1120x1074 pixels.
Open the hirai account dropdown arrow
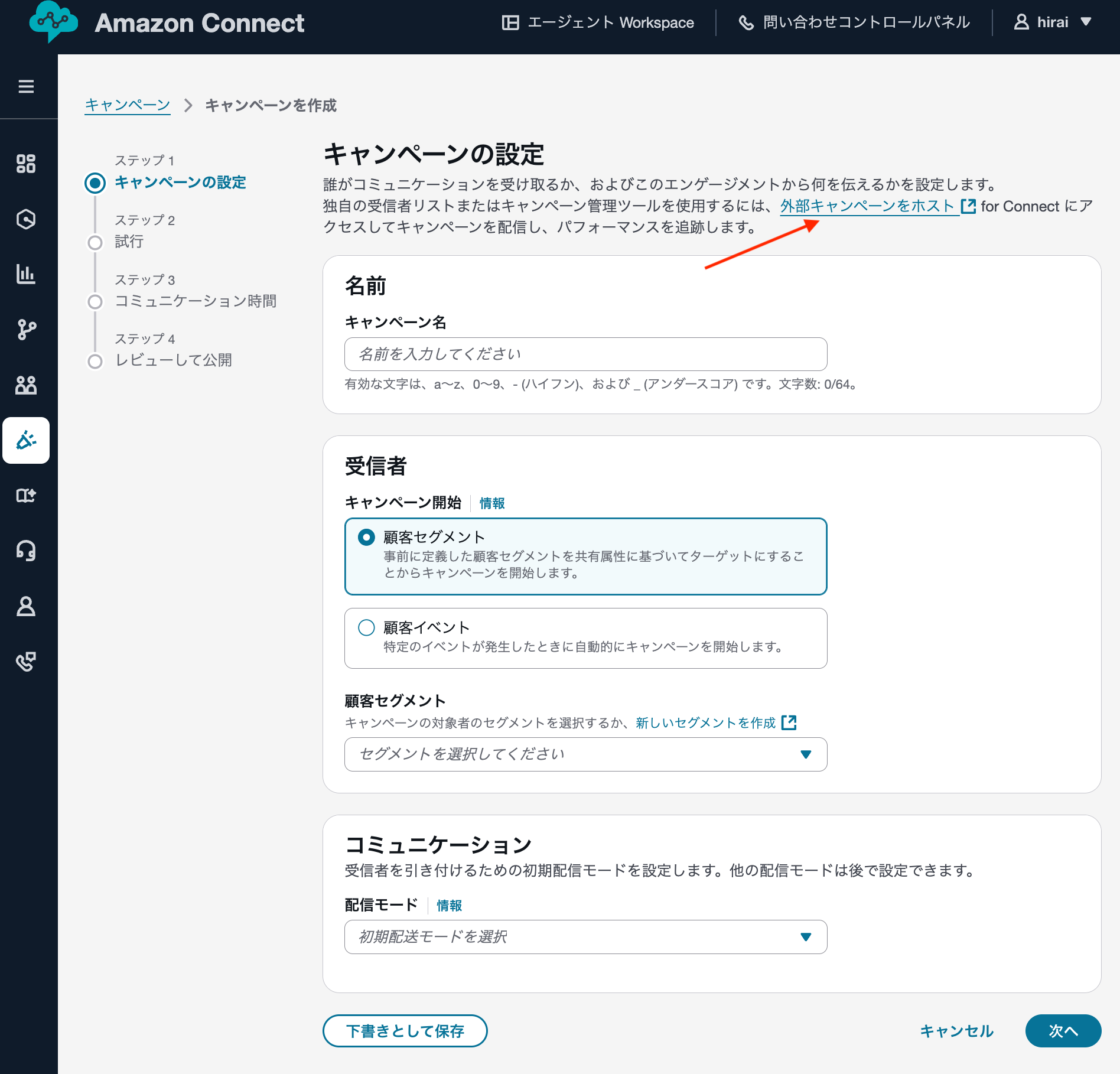1086,22
